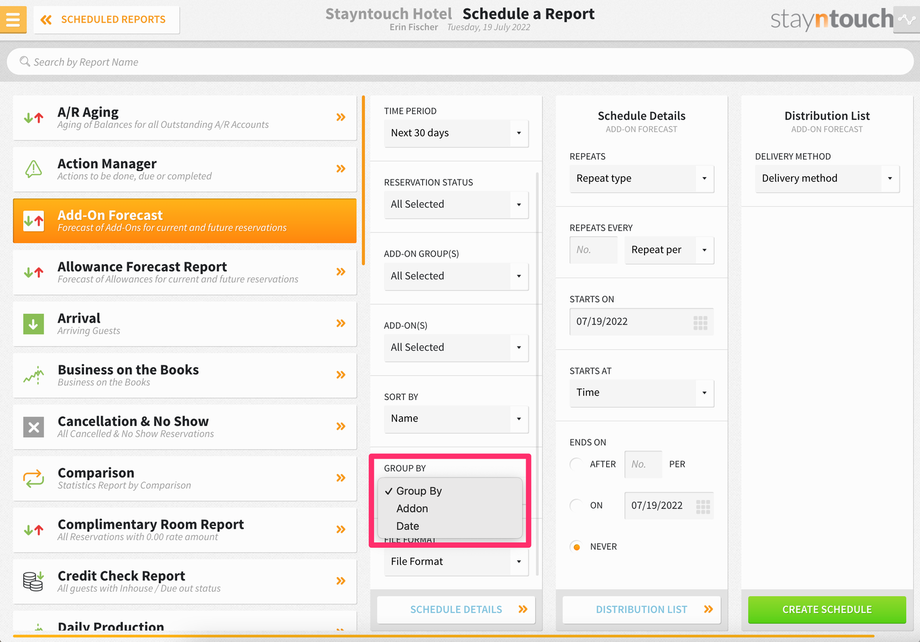920x642 pixels.
Task: Open Comparison report double chevron
Action: pyautogui.click(x=341, y=478)
